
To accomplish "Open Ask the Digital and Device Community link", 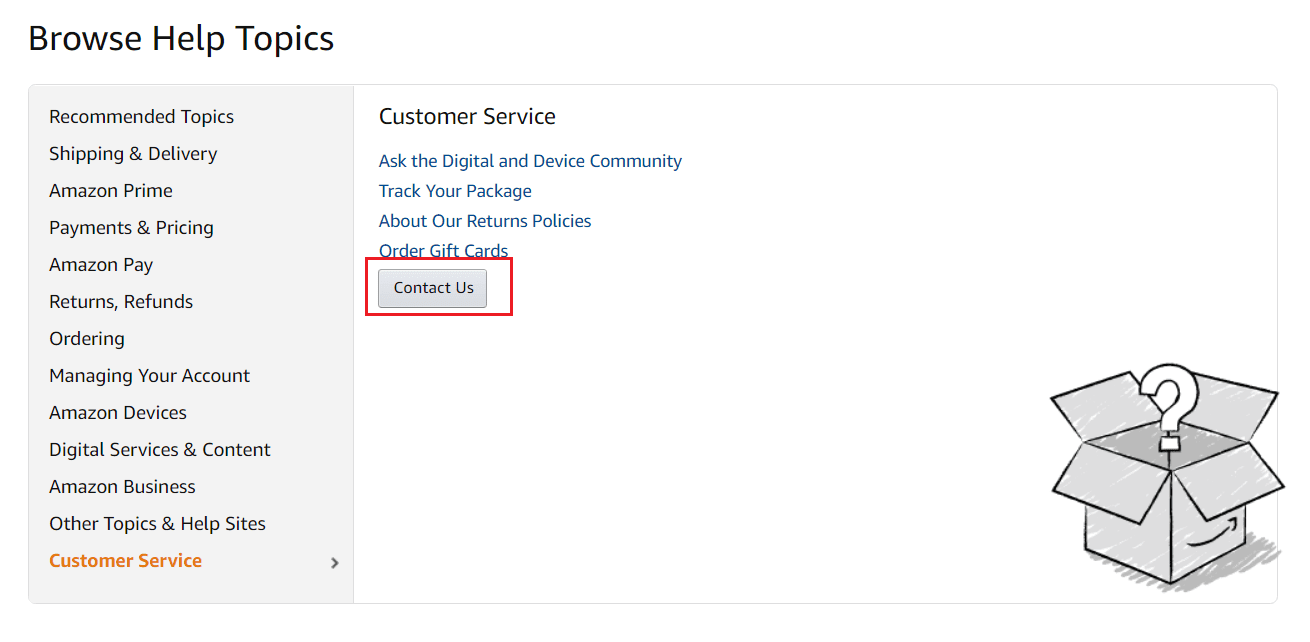I will coord(530,161).
